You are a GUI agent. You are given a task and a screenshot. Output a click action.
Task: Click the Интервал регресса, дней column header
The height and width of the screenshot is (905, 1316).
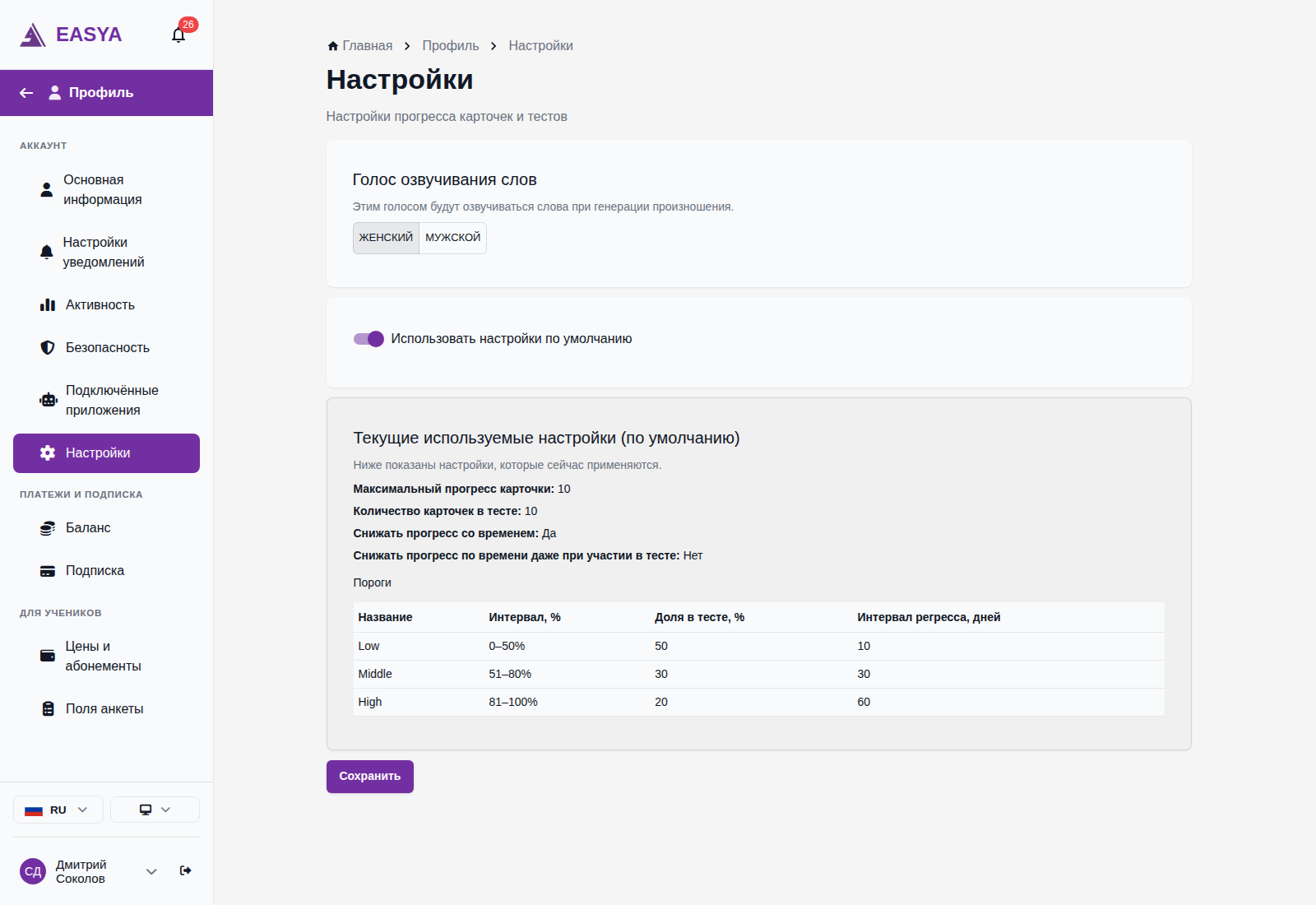[x=929, y=618]
